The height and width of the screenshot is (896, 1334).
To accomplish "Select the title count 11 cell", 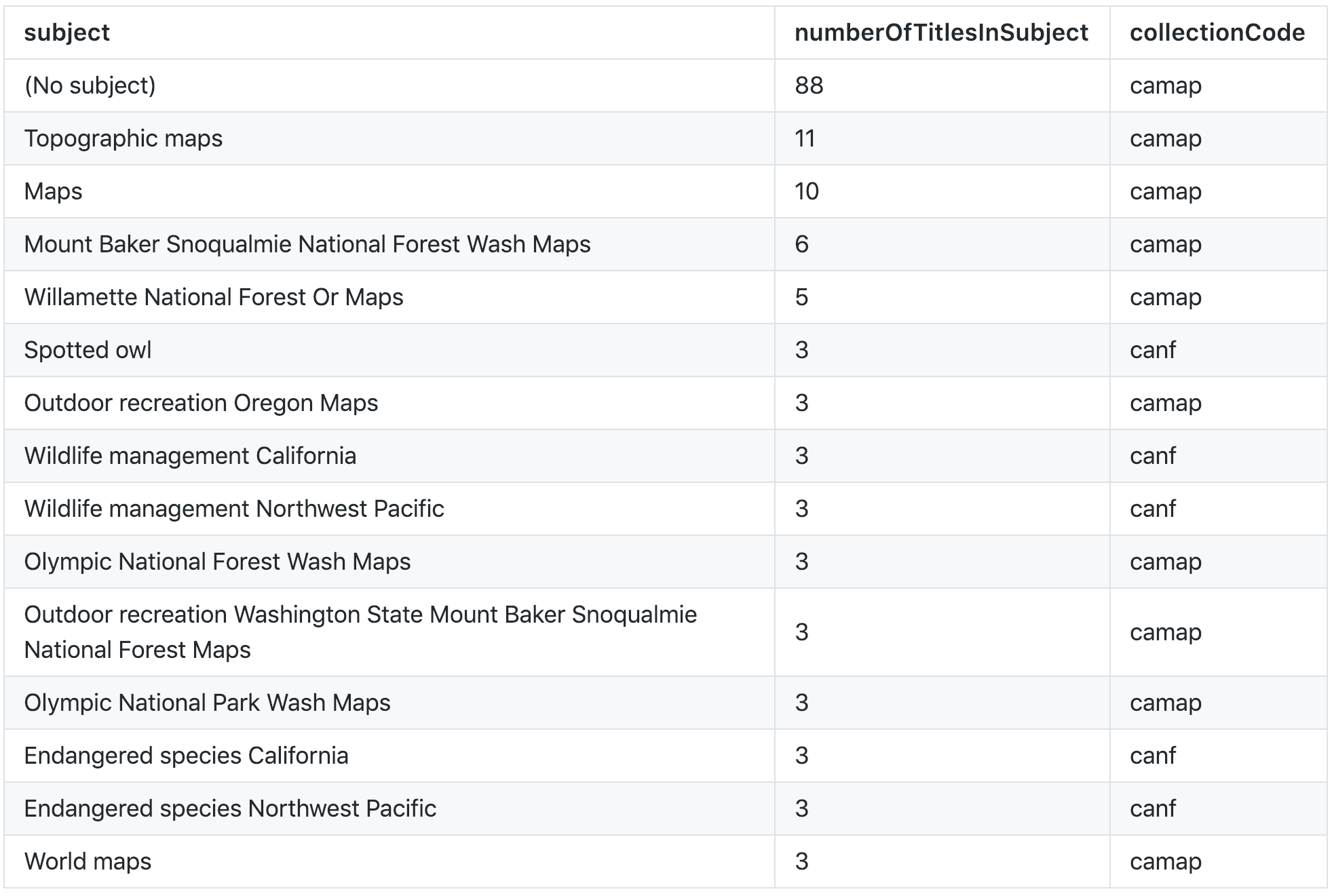I will tap(805, 138).
